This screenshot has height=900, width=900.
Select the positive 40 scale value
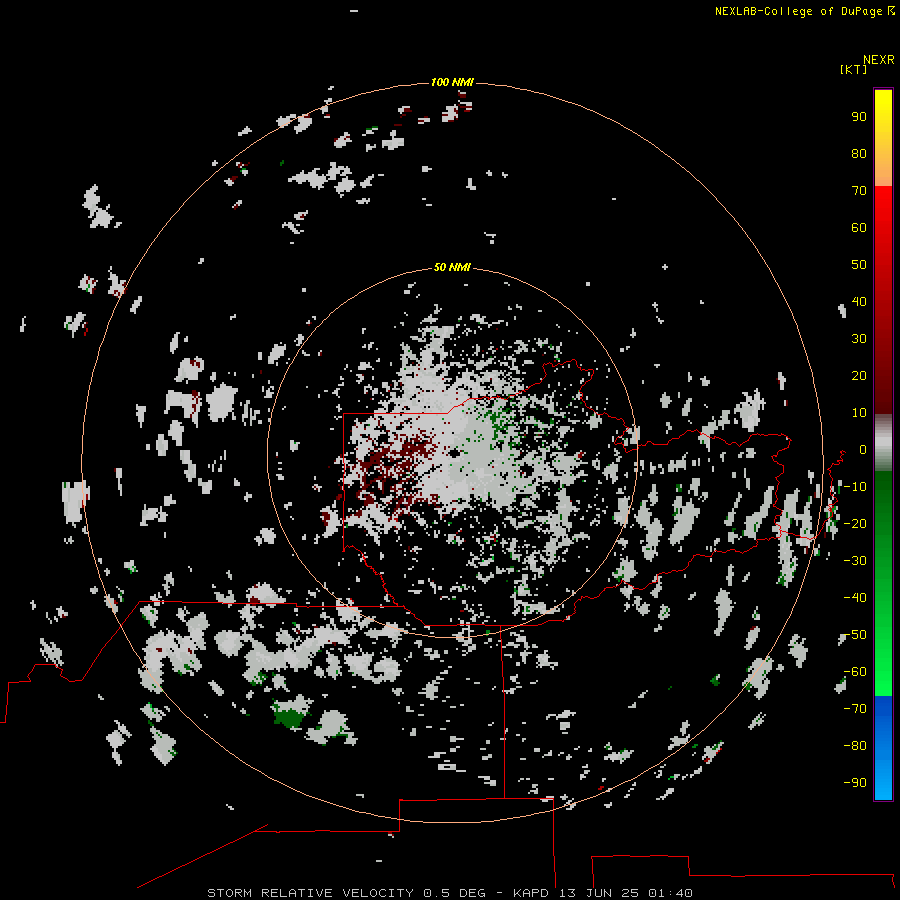(859, 301)
